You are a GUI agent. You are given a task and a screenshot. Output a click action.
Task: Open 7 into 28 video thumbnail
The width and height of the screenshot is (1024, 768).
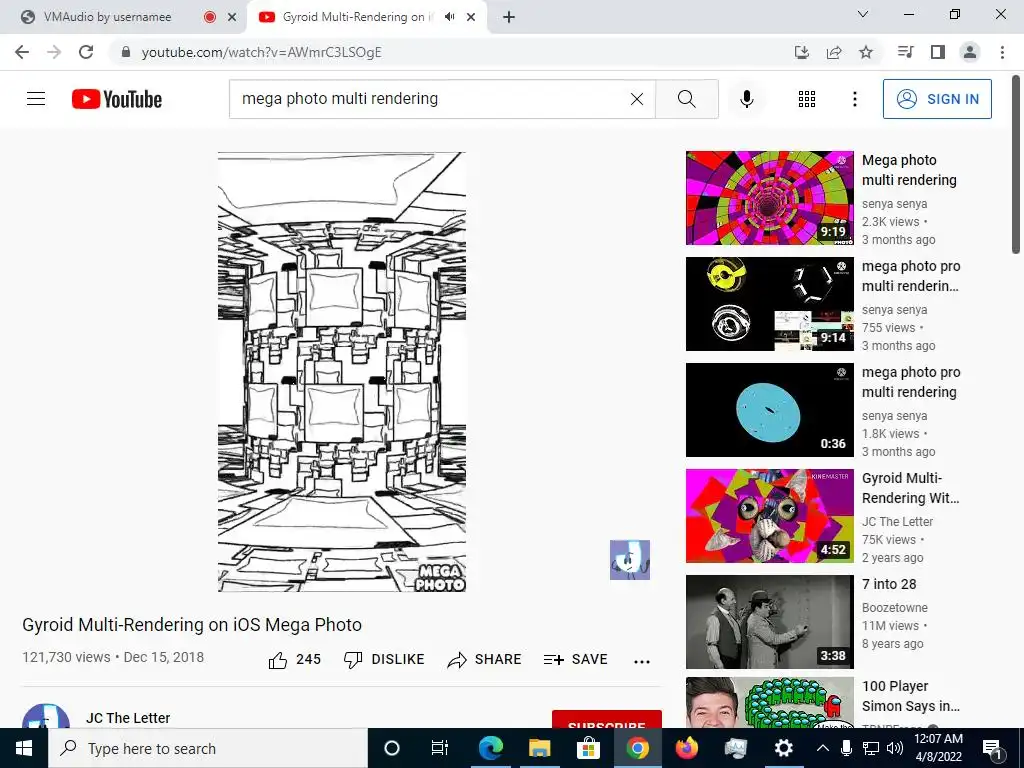[x=769, y=622]
